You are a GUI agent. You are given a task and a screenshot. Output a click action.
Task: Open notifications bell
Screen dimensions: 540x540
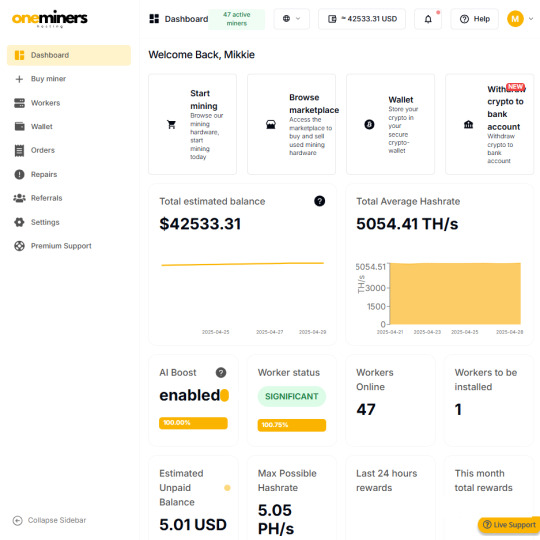click(x=428, y=19)
